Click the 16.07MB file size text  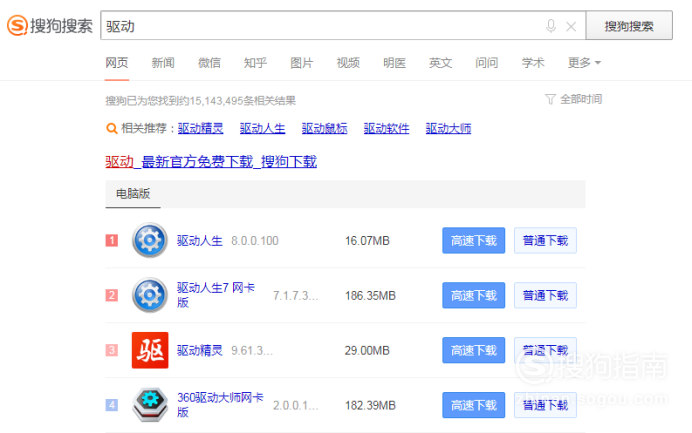coord(367,241)
